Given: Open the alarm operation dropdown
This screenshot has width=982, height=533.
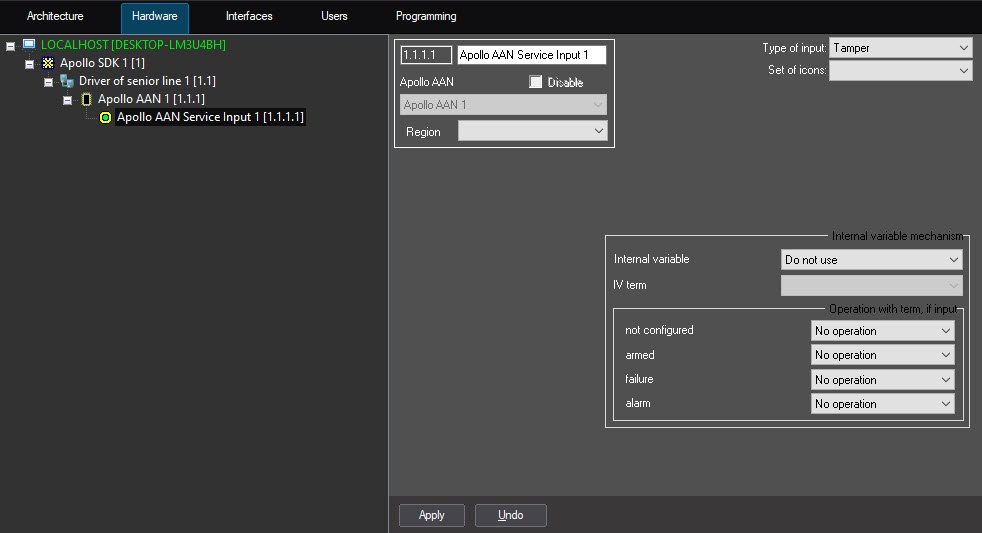Looking at the screenshot, I should pos(882,404).
